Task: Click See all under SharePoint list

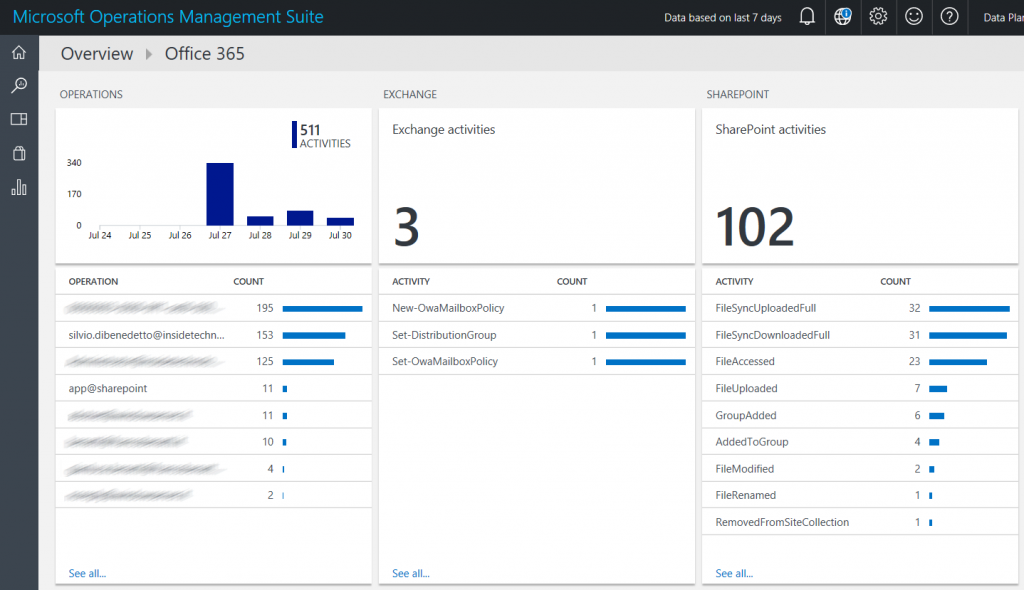Action: (x=734, y=573)
